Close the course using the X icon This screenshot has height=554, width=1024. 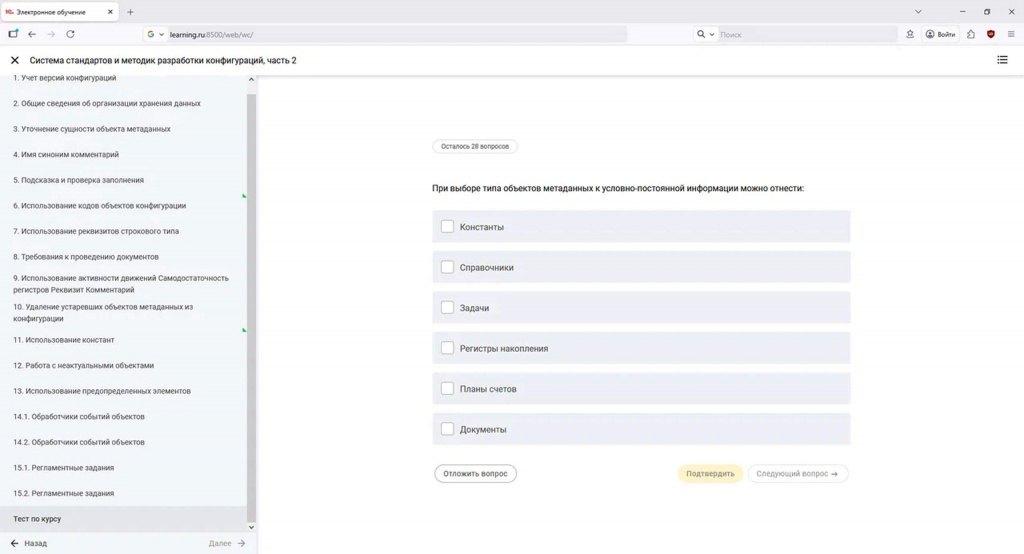pyautogui.click(x=15, y=61)
